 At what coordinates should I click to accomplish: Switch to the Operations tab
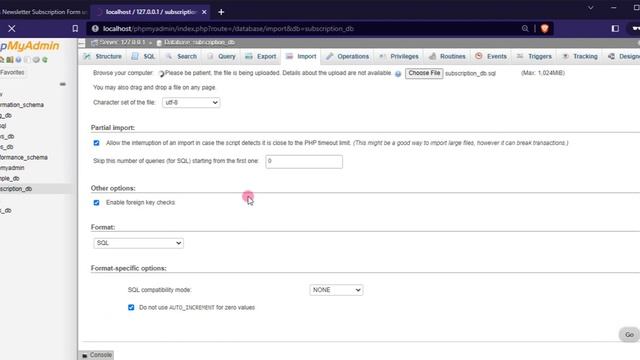pos(347,56)
